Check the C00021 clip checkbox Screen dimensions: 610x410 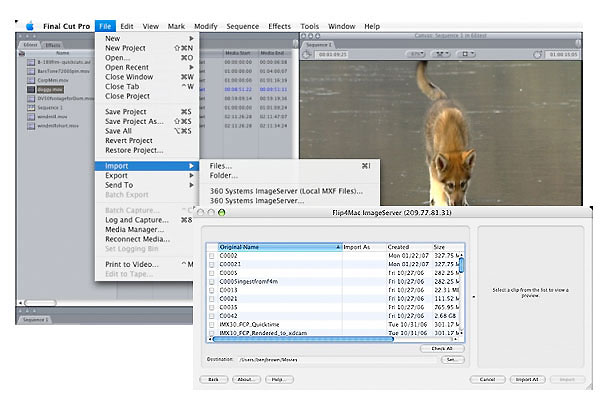click(212, 265)
